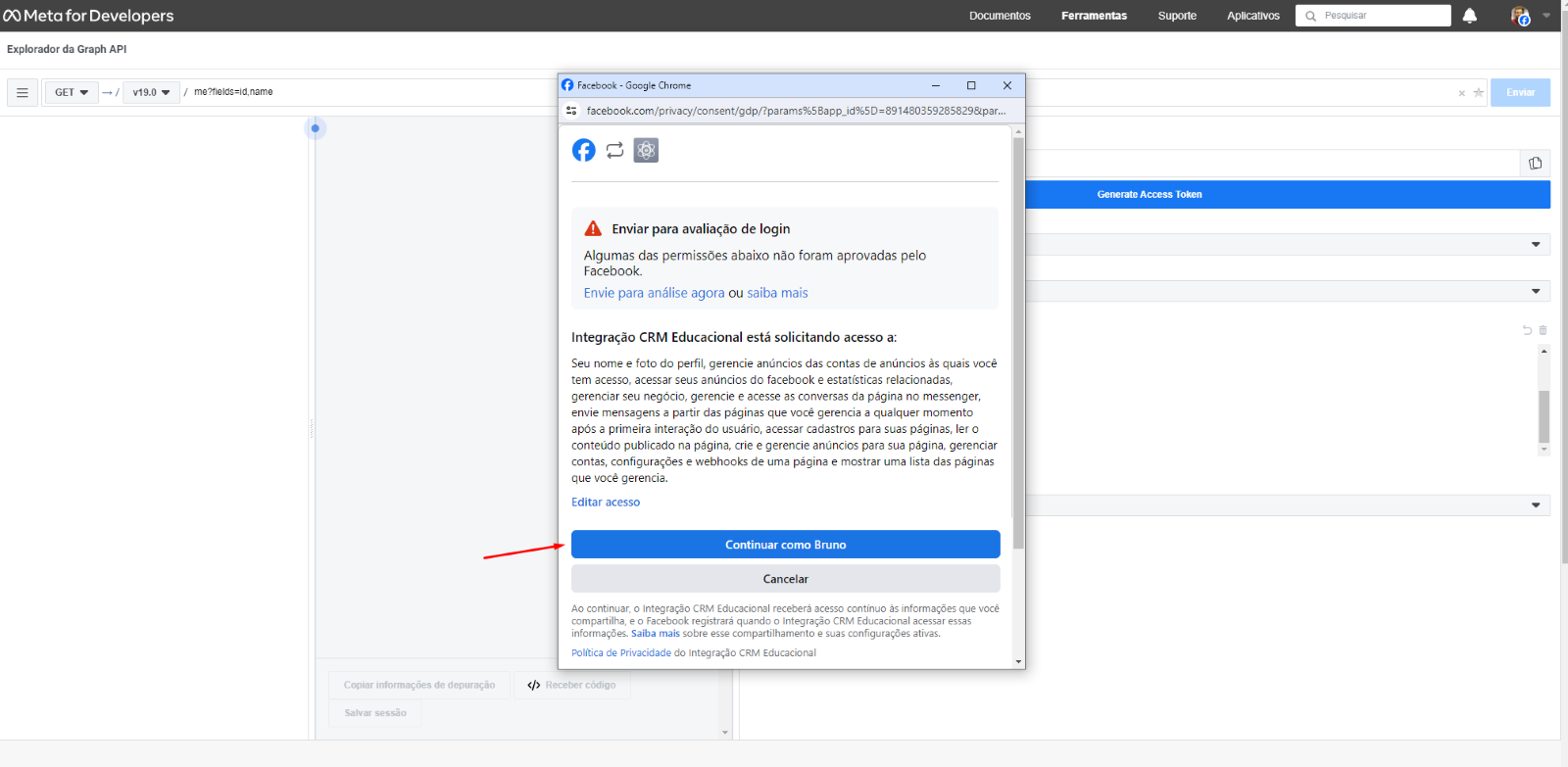Open Suporte in top navigation

pyautogui.click(x=1177, y=16)
